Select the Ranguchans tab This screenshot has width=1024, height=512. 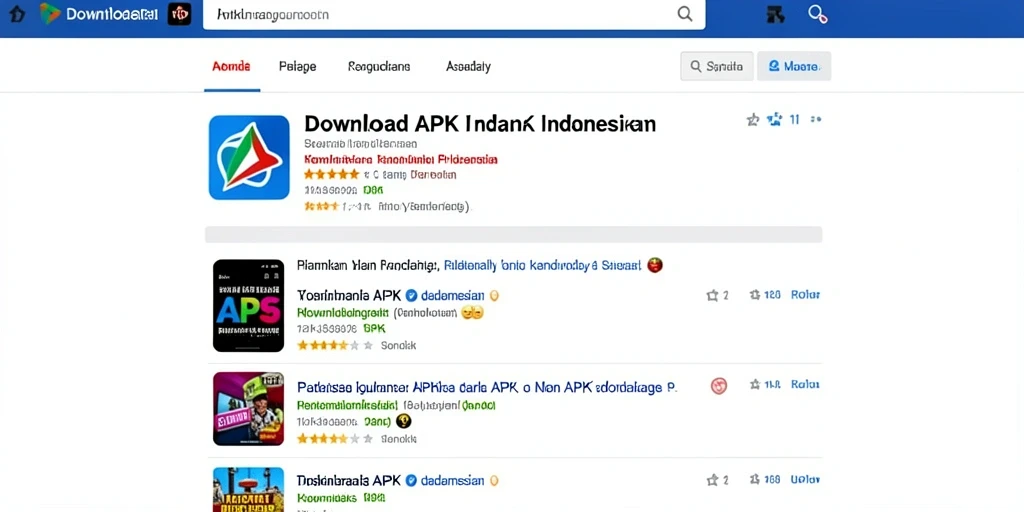[379, 66]
